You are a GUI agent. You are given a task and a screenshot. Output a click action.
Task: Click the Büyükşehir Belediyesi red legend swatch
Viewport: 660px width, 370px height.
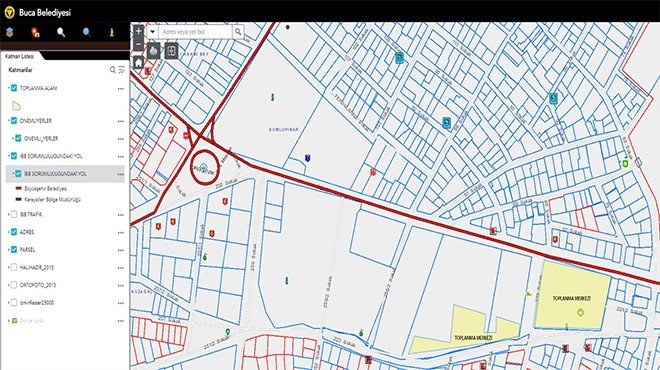[19, 188]
